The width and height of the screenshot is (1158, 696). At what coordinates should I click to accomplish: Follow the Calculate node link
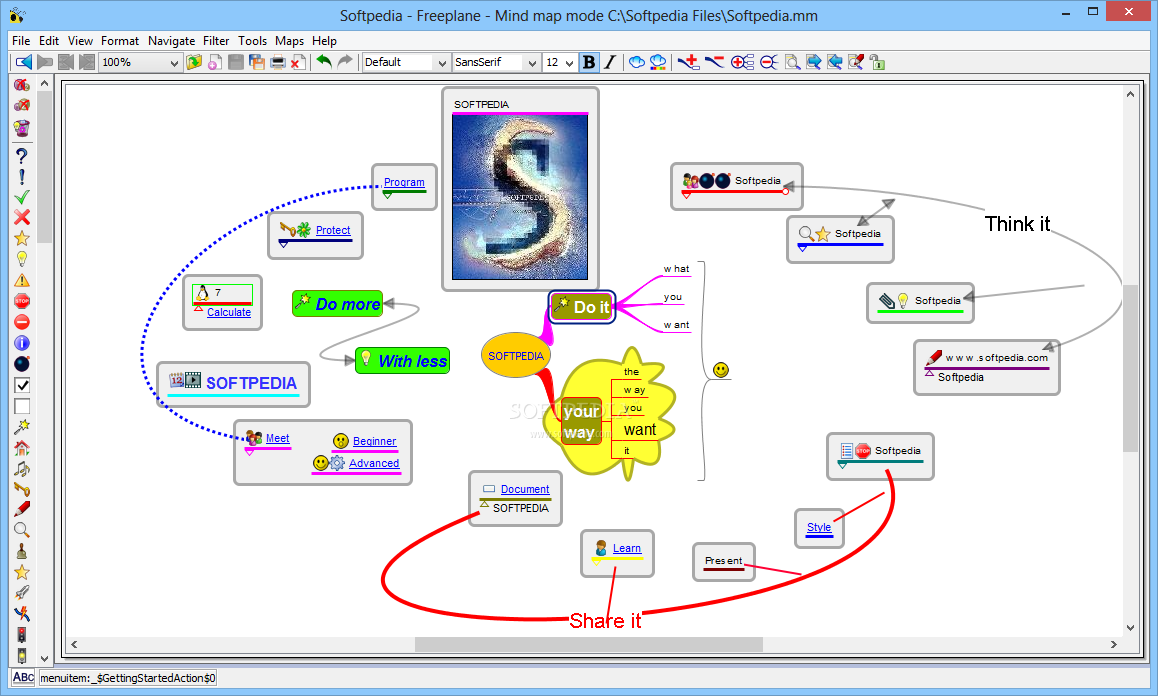229,312
